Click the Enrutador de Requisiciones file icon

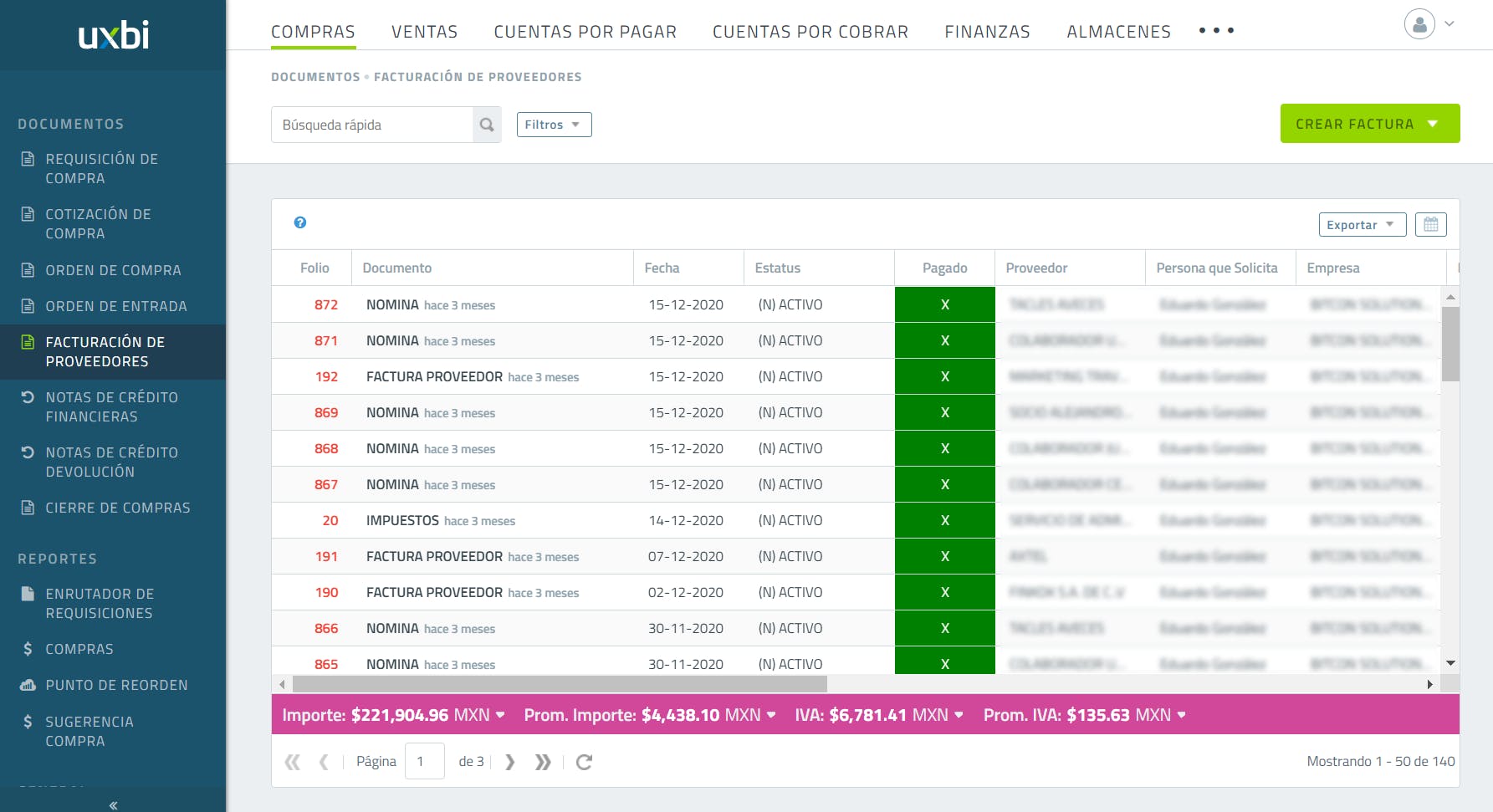point(28,594)
